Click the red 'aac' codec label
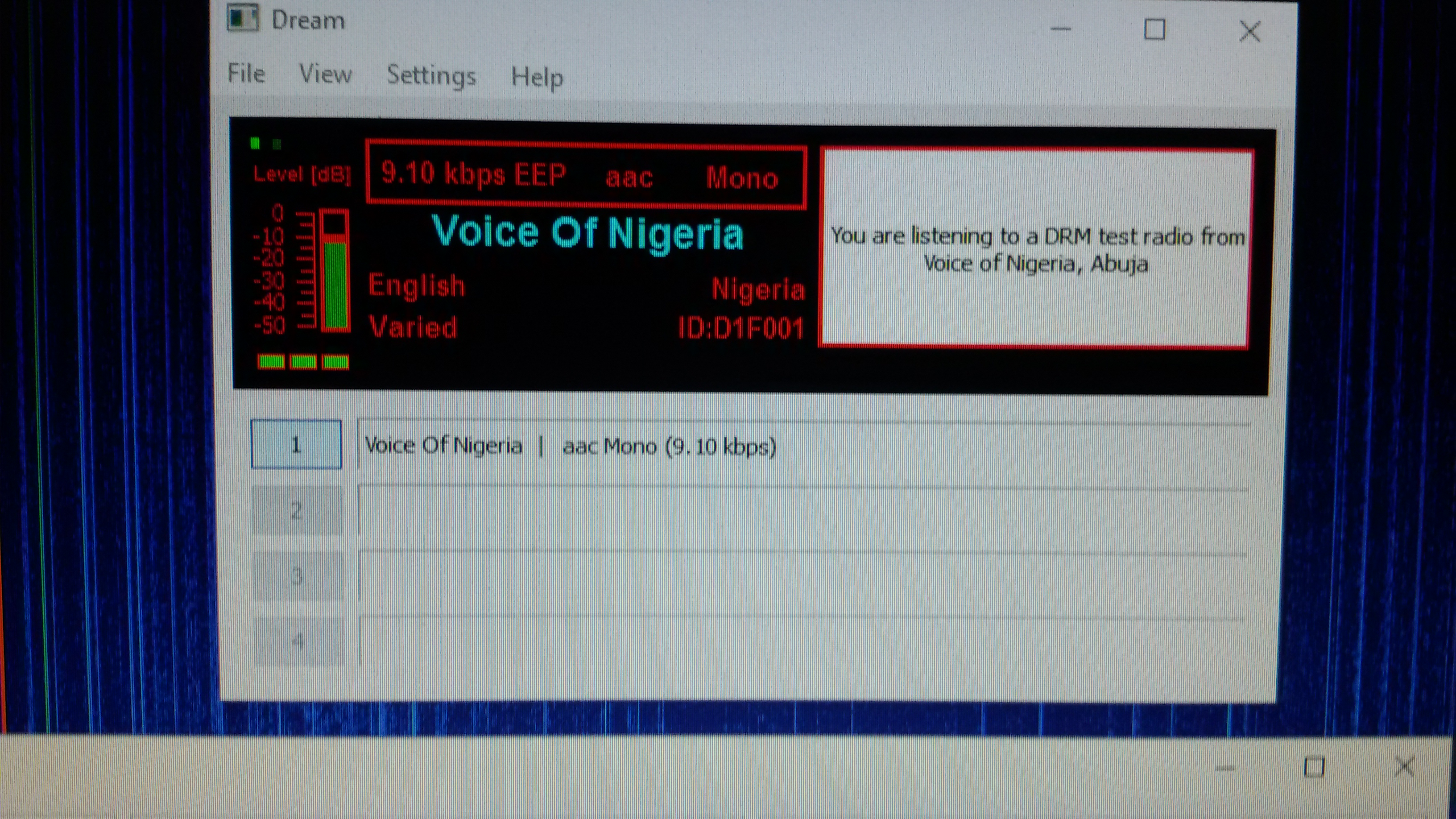 629,178
